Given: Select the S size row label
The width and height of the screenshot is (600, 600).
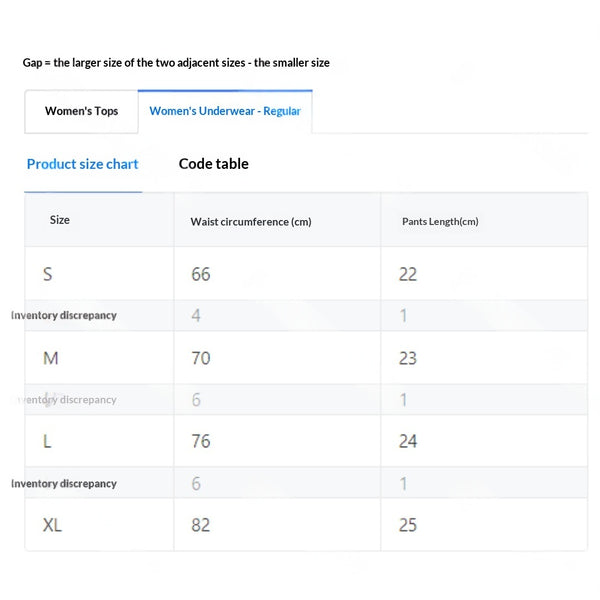Looking at the screenshot, I should (x=47, y=274).
